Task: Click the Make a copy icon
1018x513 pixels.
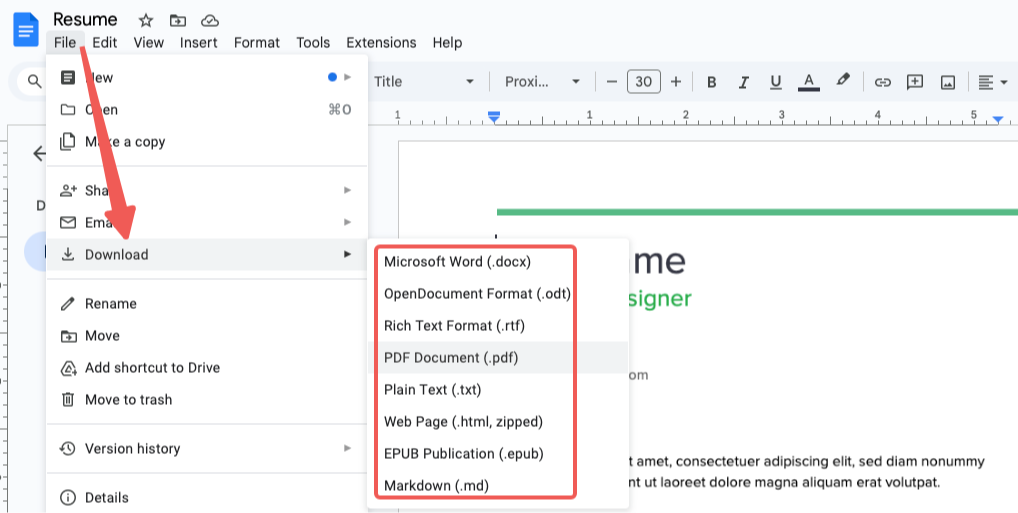Action: pyautogui.click(x=68, y=142)
